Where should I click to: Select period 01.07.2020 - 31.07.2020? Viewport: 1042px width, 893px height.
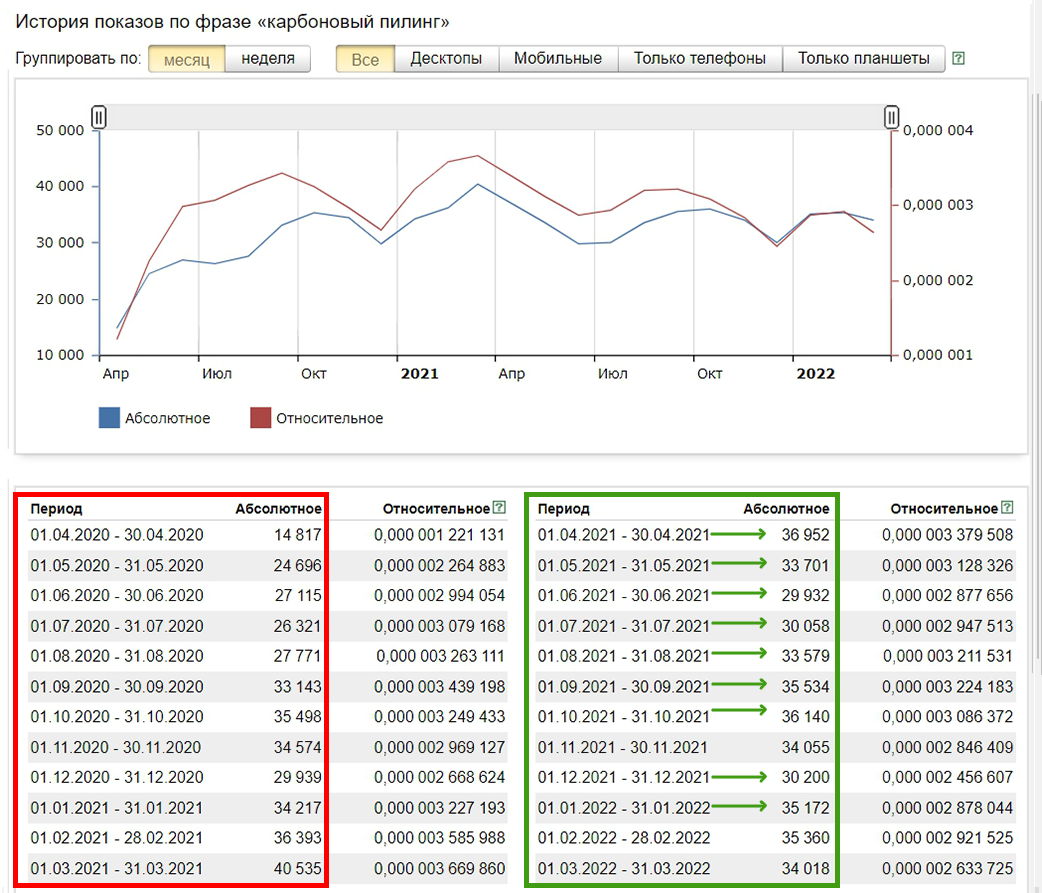coord(117,626)
